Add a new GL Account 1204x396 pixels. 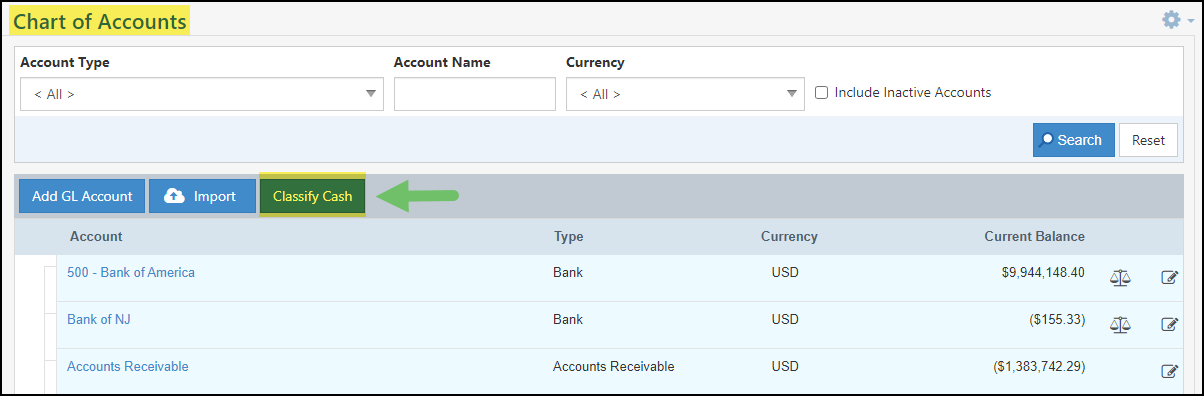[82, 196]
